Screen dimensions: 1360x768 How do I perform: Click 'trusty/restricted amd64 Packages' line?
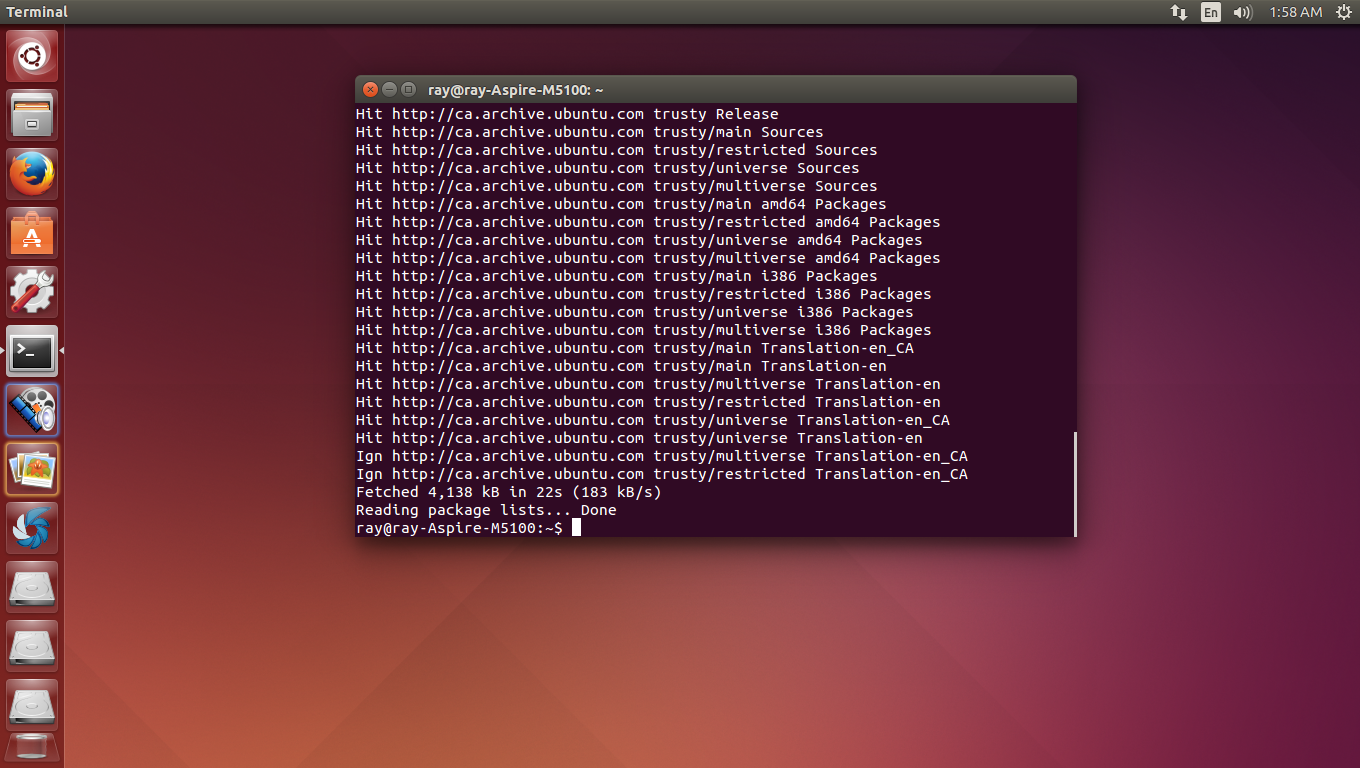648,222
